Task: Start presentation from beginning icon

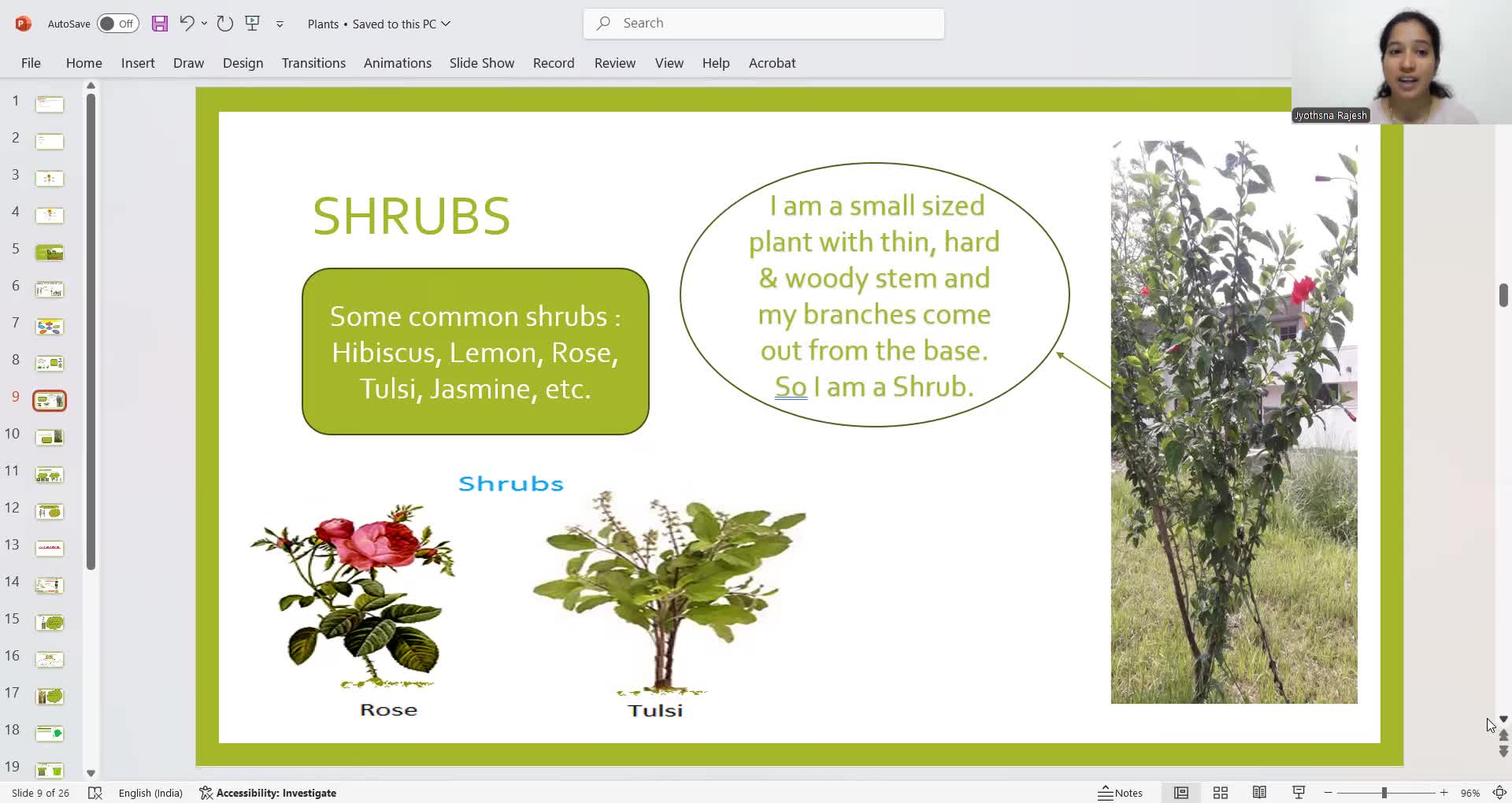Action: [253, 24]
